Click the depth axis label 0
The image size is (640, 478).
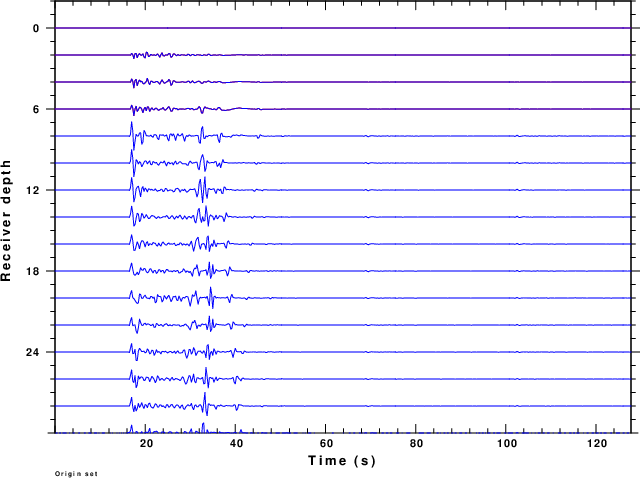36,28
